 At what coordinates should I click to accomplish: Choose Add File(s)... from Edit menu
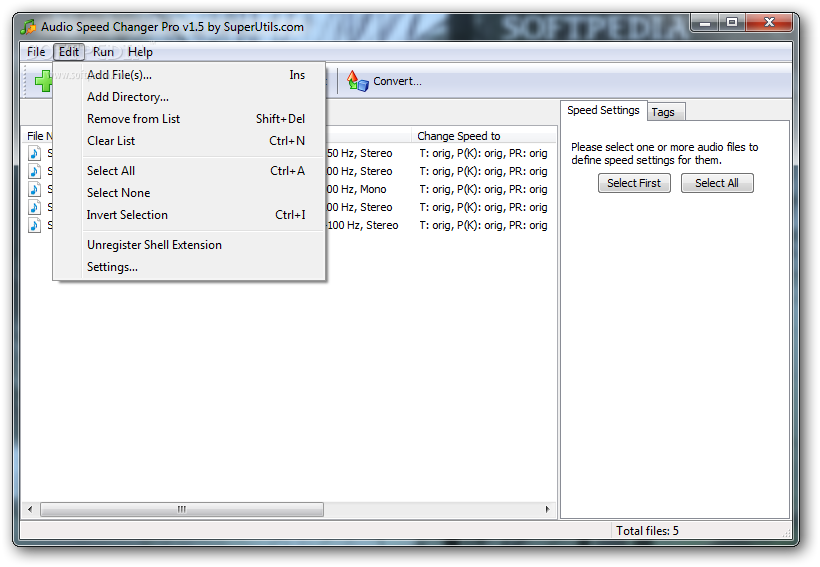[x=189, y=75]
